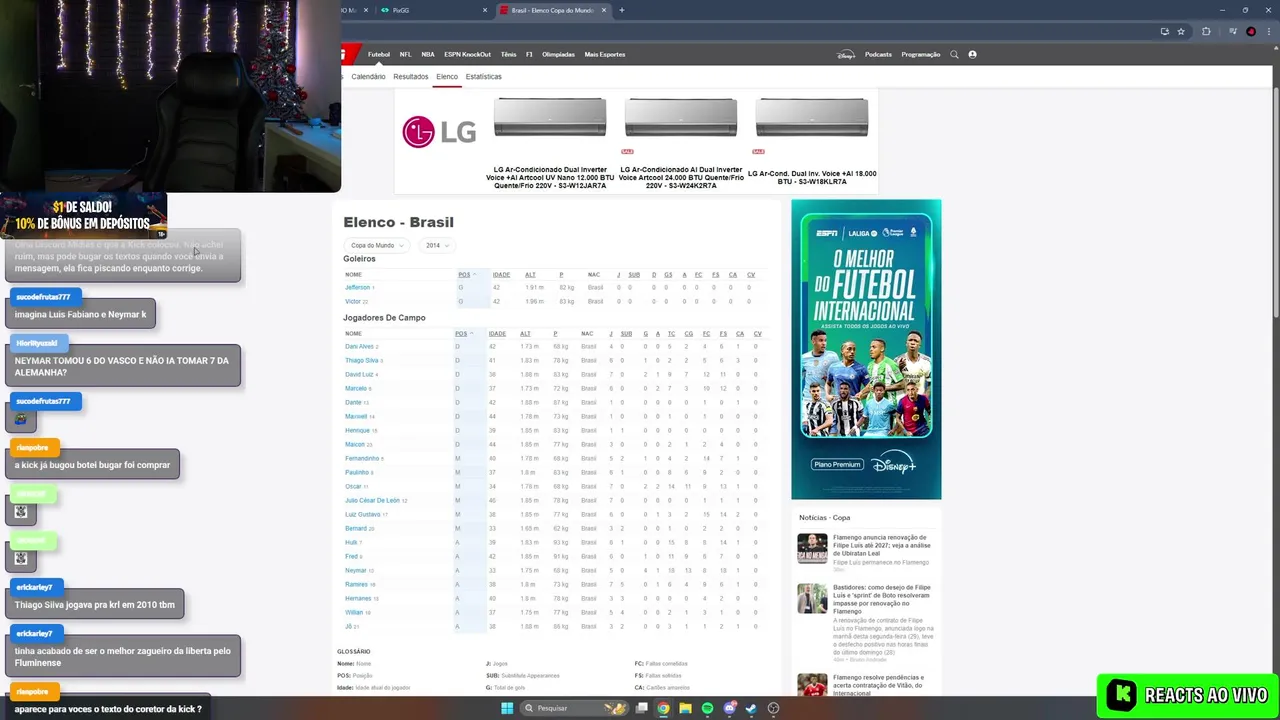
Task: Open the Podcasts link in header
Action: pyautogui.click(x=878, y=54)
